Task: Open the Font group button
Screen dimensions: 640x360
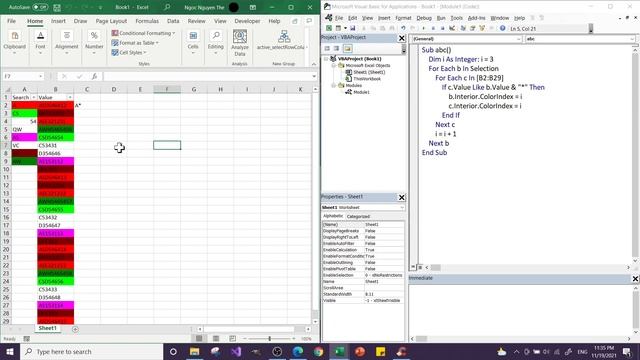Action: coord(40,42)
